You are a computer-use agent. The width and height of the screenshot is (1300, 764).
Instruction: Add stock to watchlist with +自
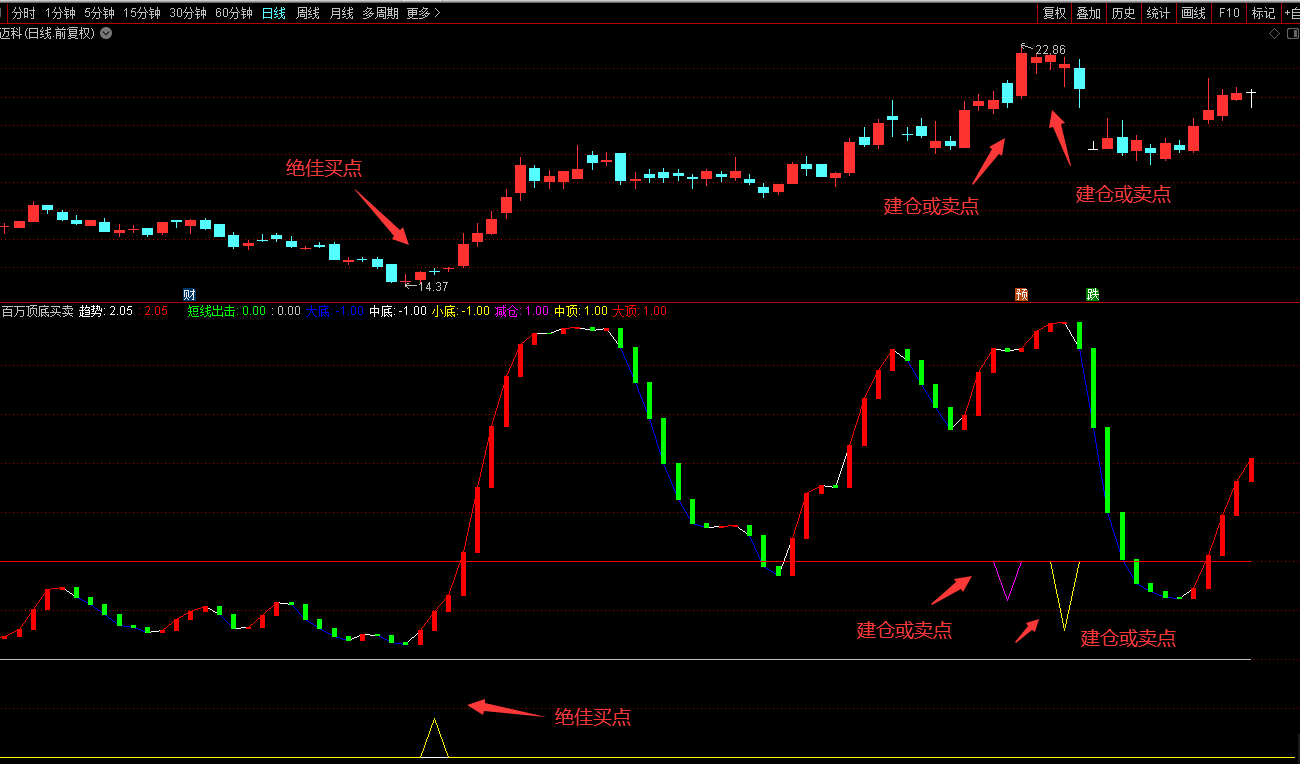(1291, 13)
